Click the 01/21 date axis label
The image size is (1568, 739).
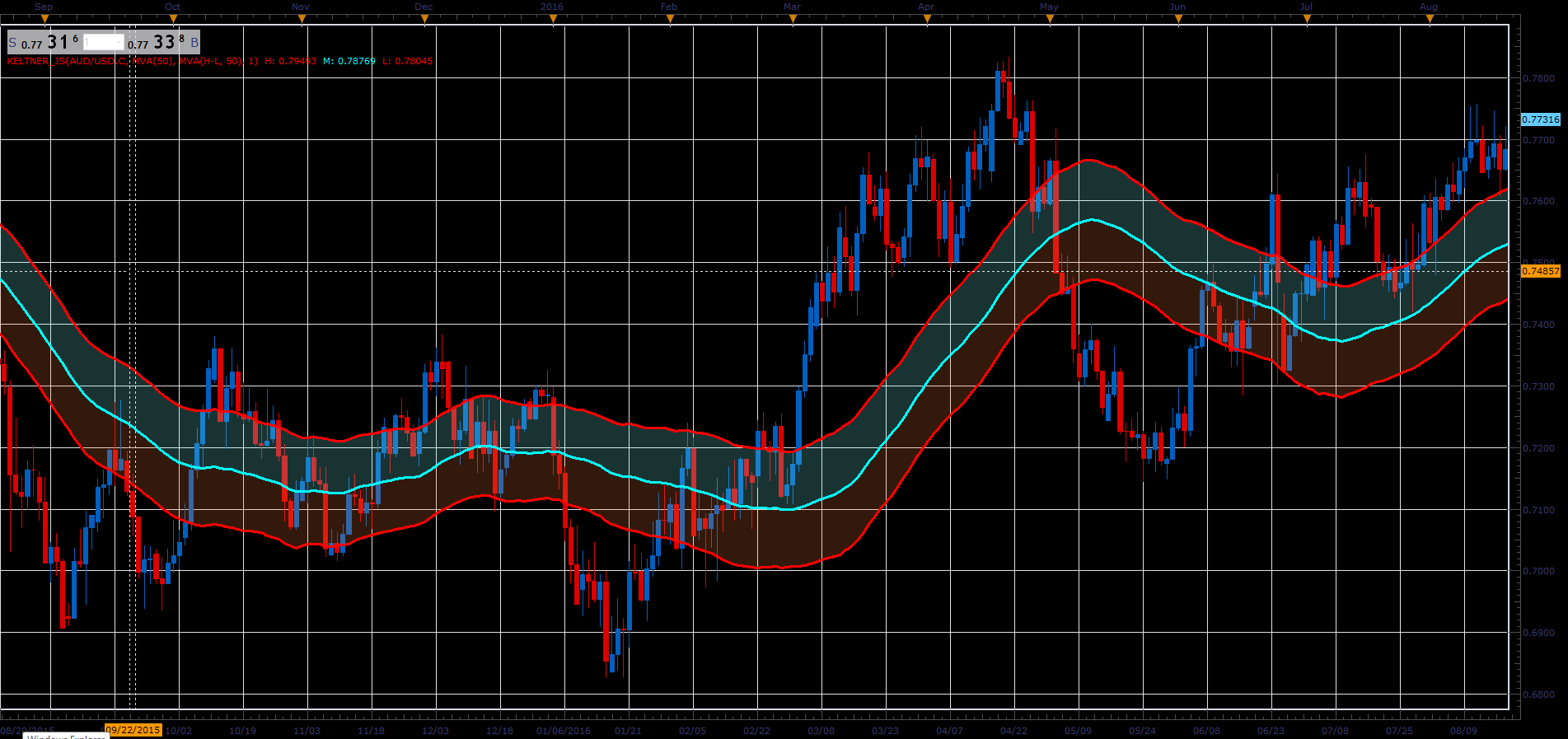click(628, 731)
